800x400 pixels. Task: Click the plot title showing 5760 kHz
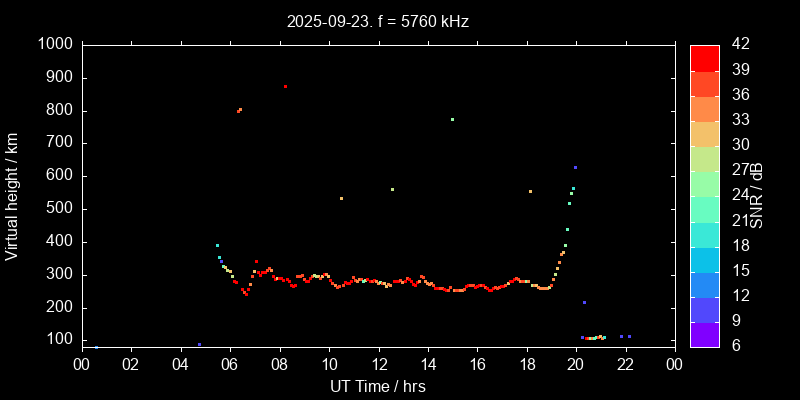click(x=378, y=20)
